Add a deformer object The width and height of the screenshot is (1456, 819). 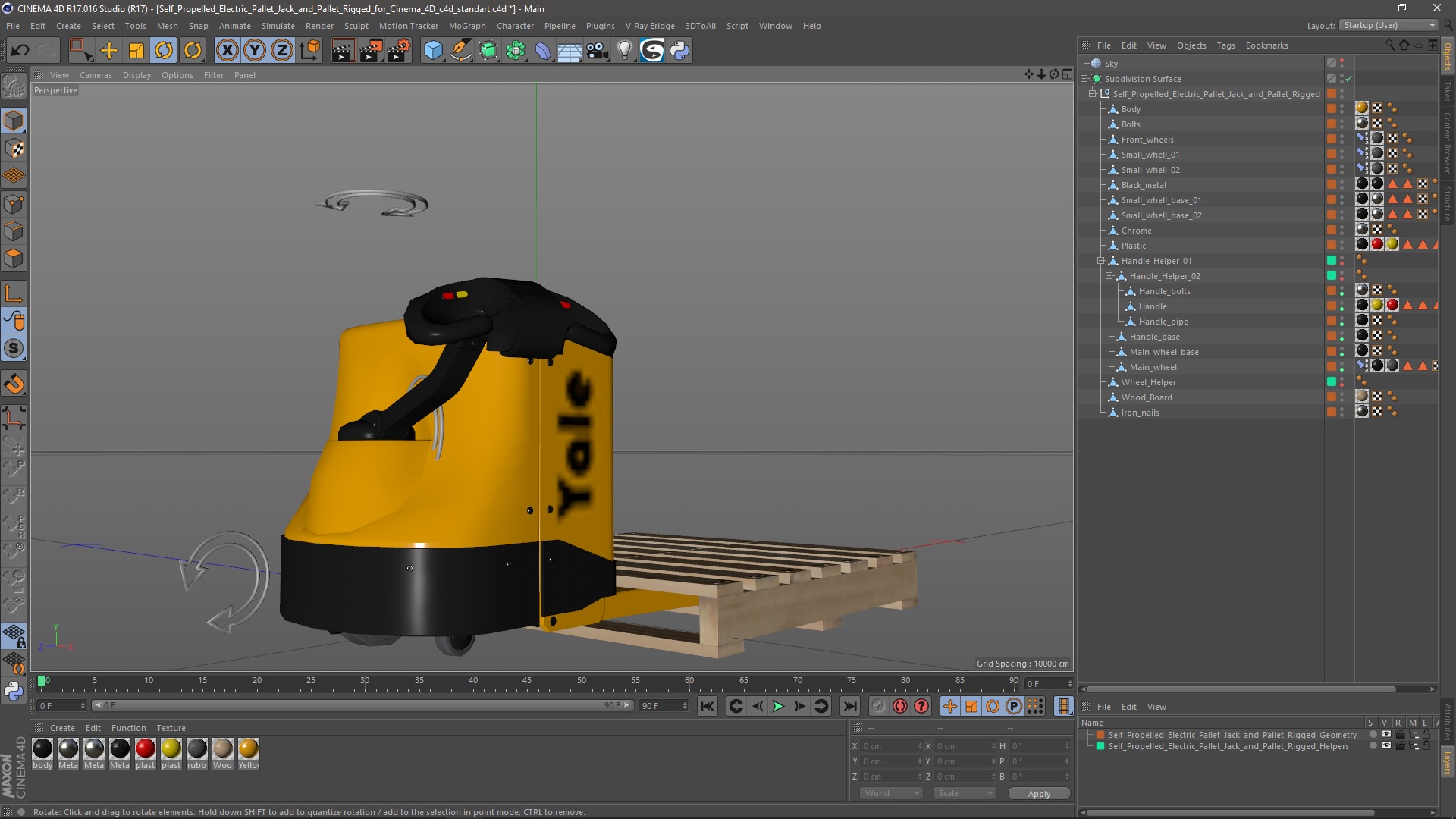(x=543, y=50)
